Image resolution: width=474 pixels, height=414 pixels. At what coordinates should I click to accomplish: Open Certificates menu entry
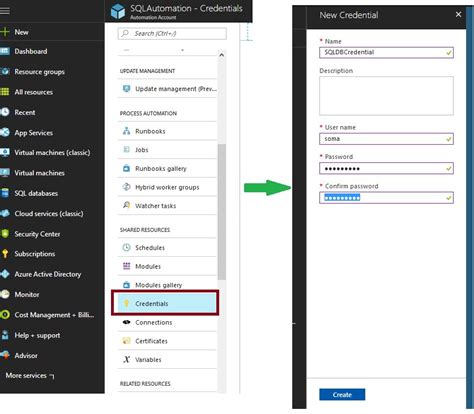pyautogui.click(x=167, y=341)
